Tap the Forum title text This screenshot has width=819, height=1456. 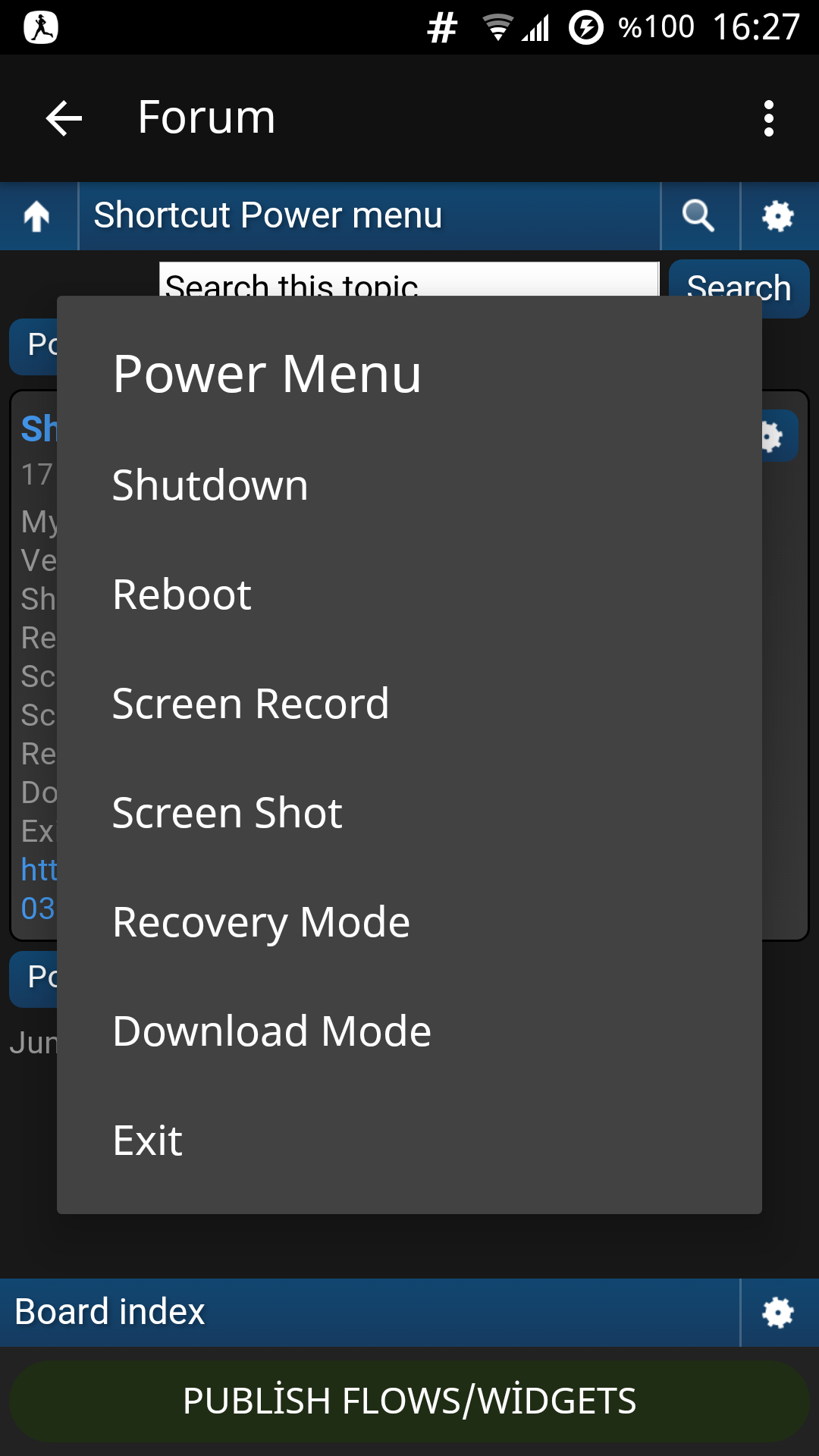tap(206, 118)
